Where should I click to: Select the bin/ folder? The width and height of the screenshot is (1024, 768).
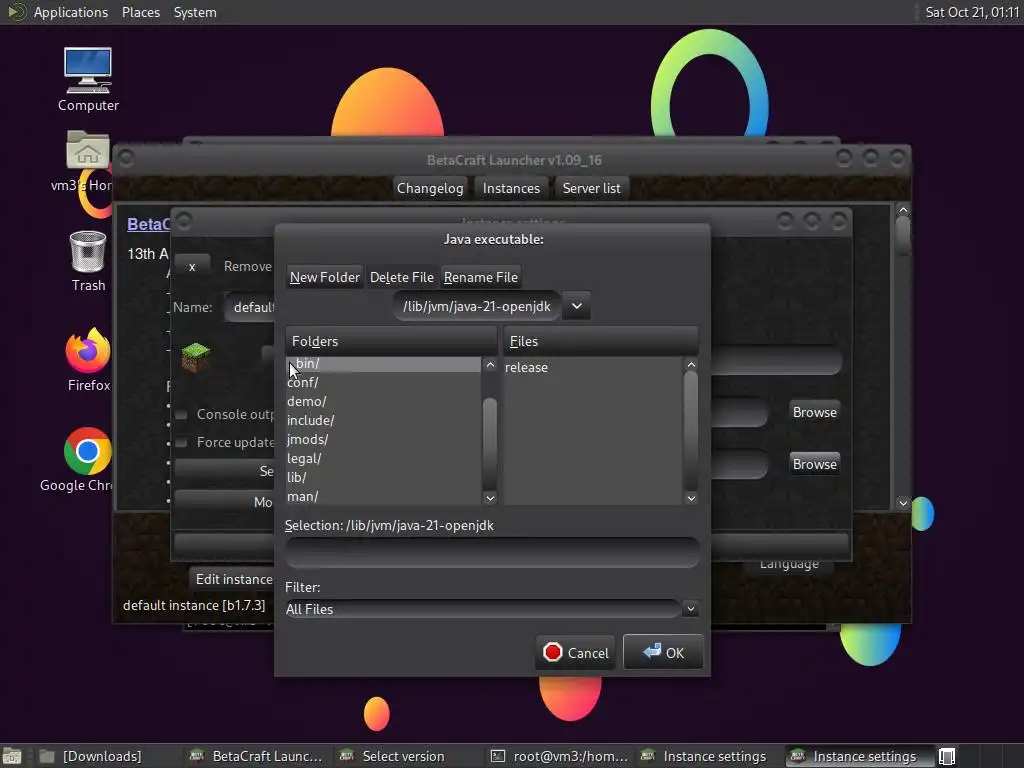coord(383,364)
